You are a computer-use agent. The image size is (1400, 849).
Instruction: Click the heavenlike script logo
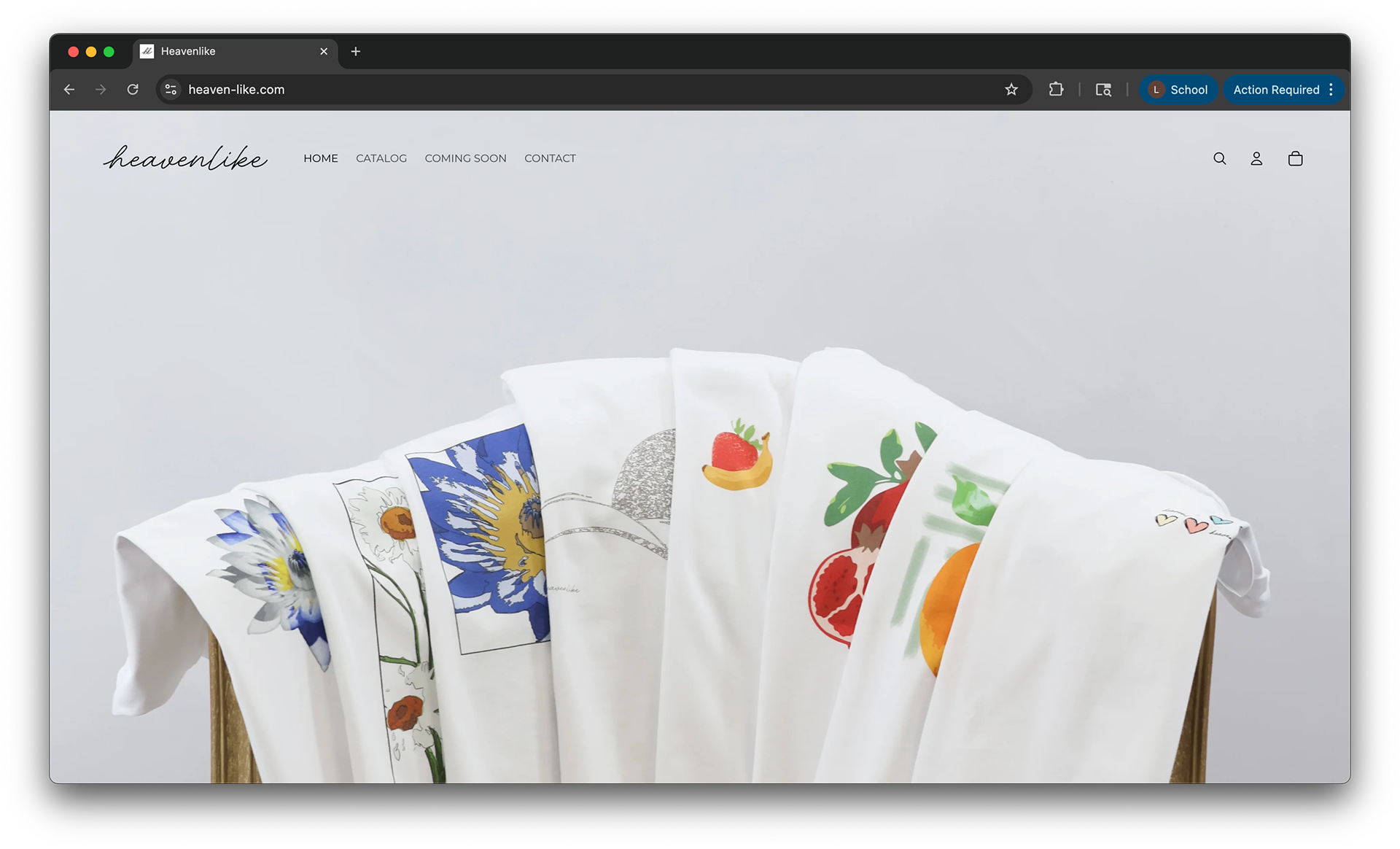point(185,158)
